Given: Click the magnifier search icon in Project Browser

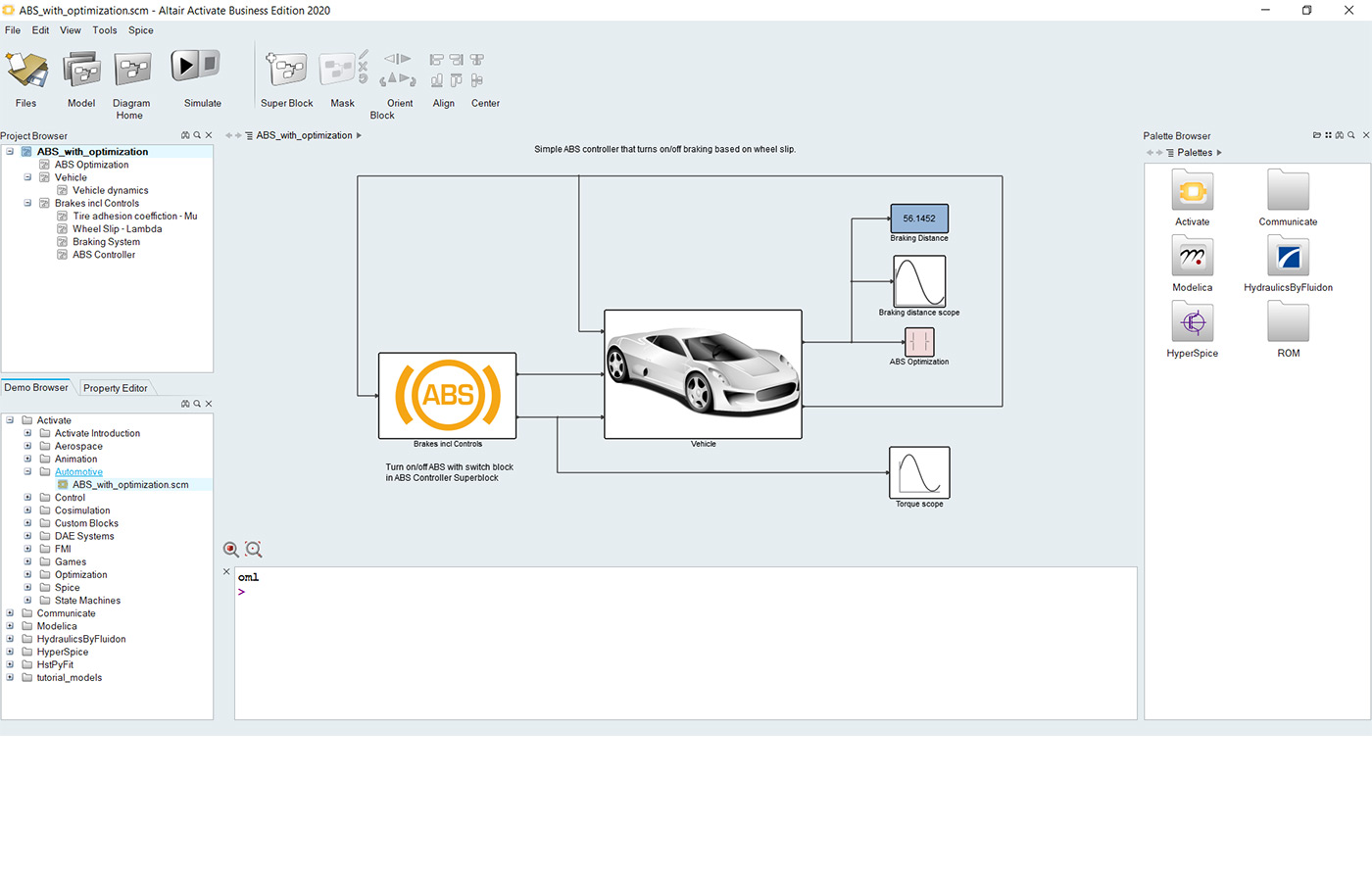Looking at the screenshot, I should pyautogui.click(x=197, y=135).
